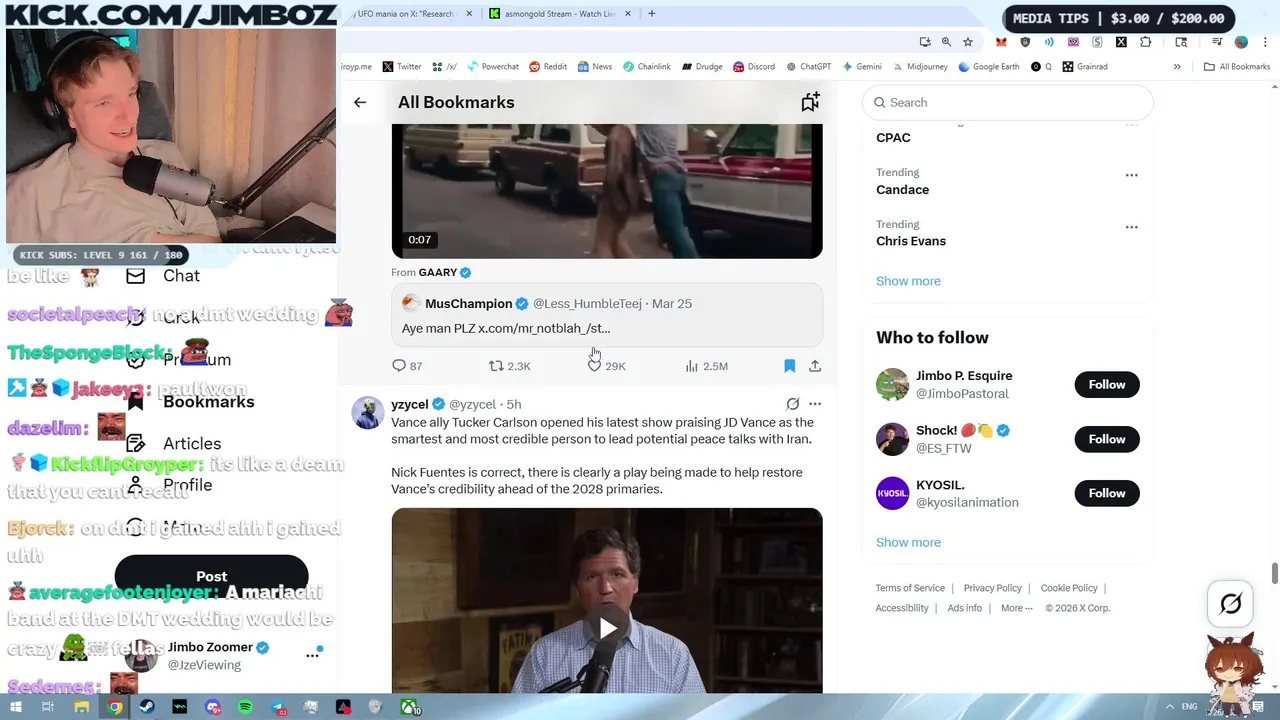This screenshot has height=720, width=1280.
Task: Click the Grok icon on yzycel's post
Action: pos(792,404)
